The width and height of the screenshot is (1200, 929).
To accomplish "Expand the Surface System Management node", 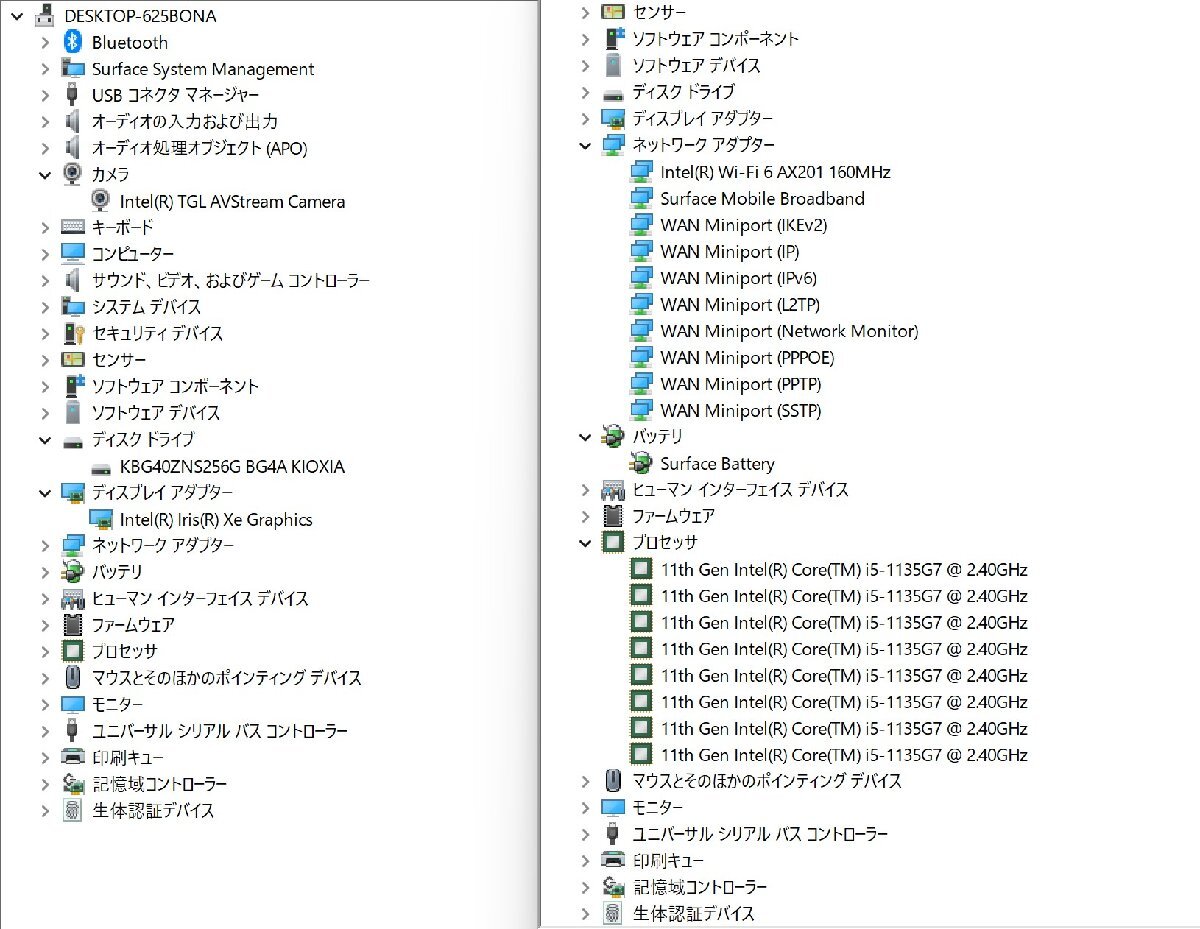I will pos(45,69).
